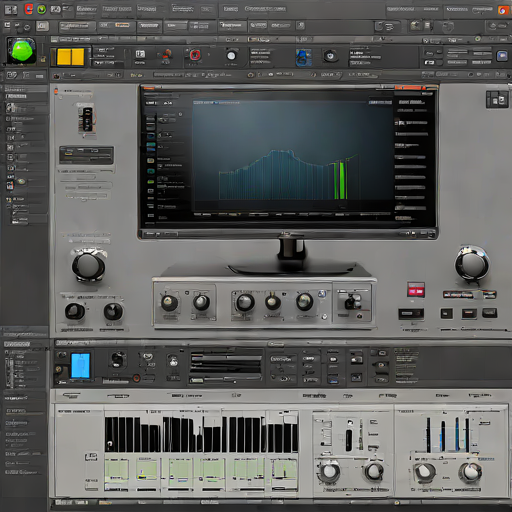512x512 pixels.
Task: Click the small orange dot at grey panel top-left
Action: coord(56,91)
